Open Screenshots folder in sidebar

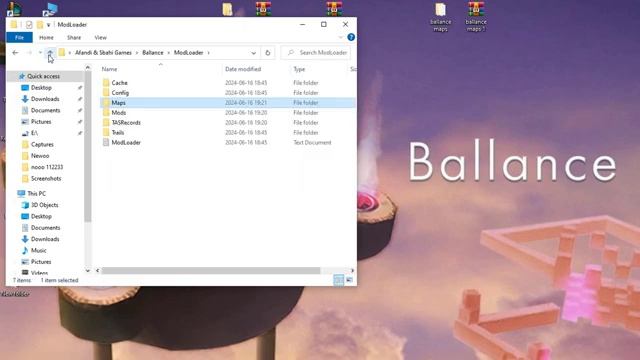[46, 178]
